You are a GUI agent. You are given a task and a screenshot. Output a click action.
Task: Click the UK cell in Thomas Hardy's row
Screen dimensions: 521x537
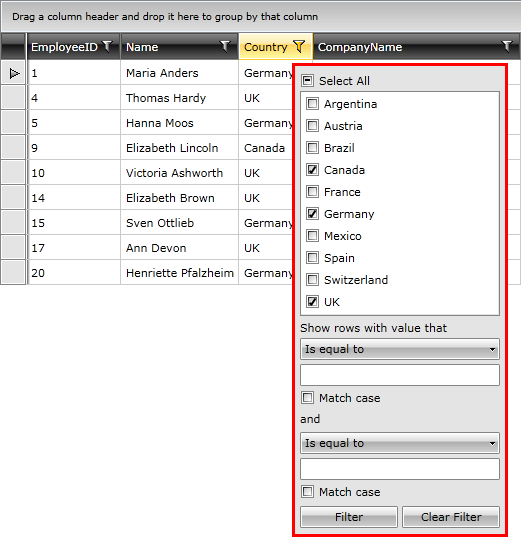click(x=266, y=98)
